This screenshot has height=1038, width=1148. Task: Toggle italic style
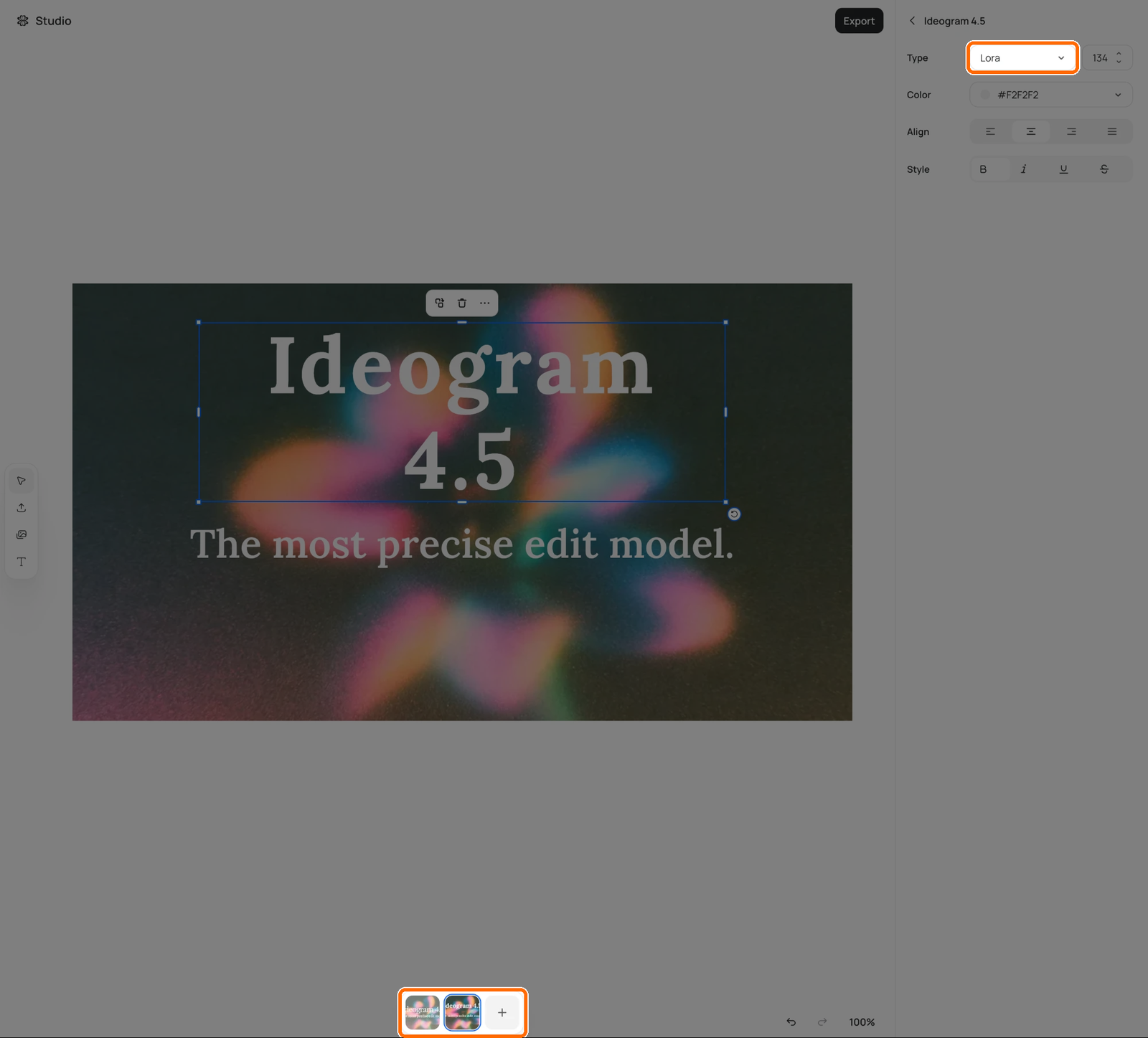pyautogui.click(x=1024, y=169)
